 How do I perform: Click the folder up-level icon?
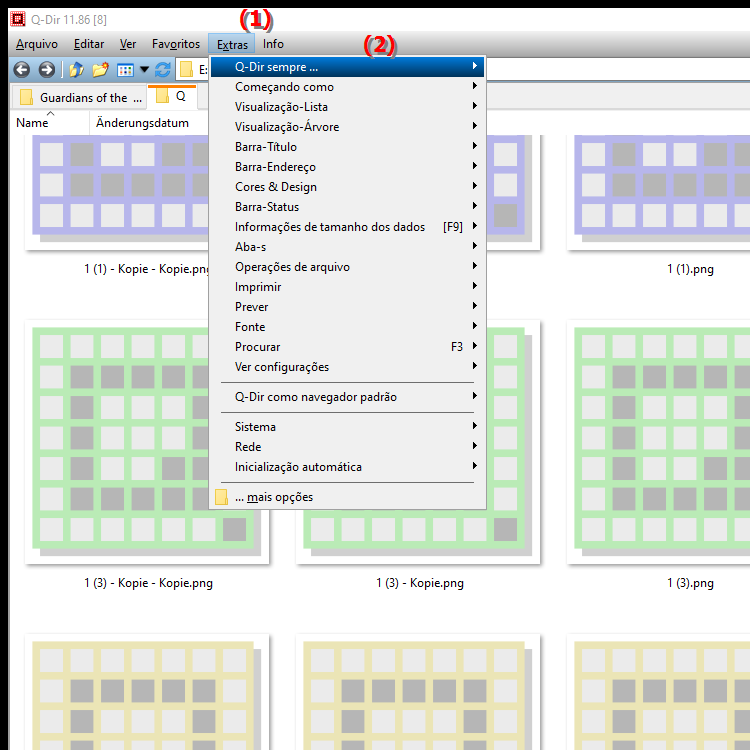point(76,70)
